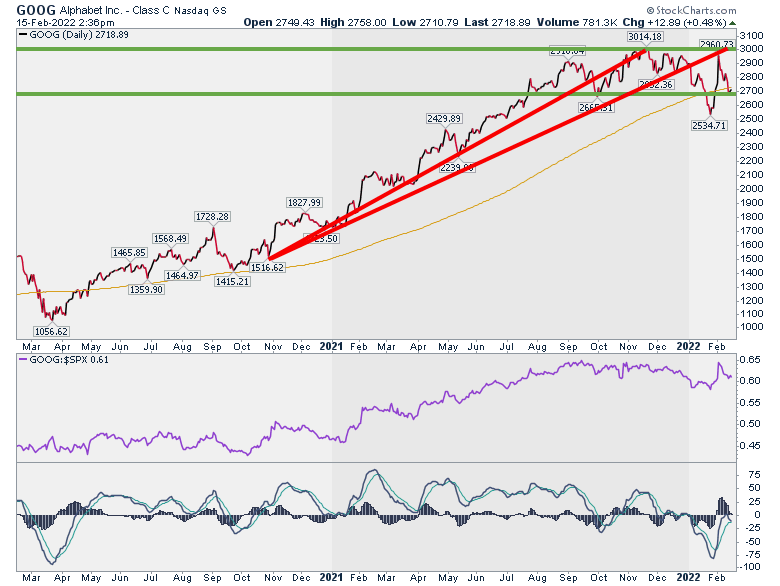The height and width of the screenshot is (586, 780).
Task: Click the -100 tick on oscillator axis
Action: click(751, 567)
